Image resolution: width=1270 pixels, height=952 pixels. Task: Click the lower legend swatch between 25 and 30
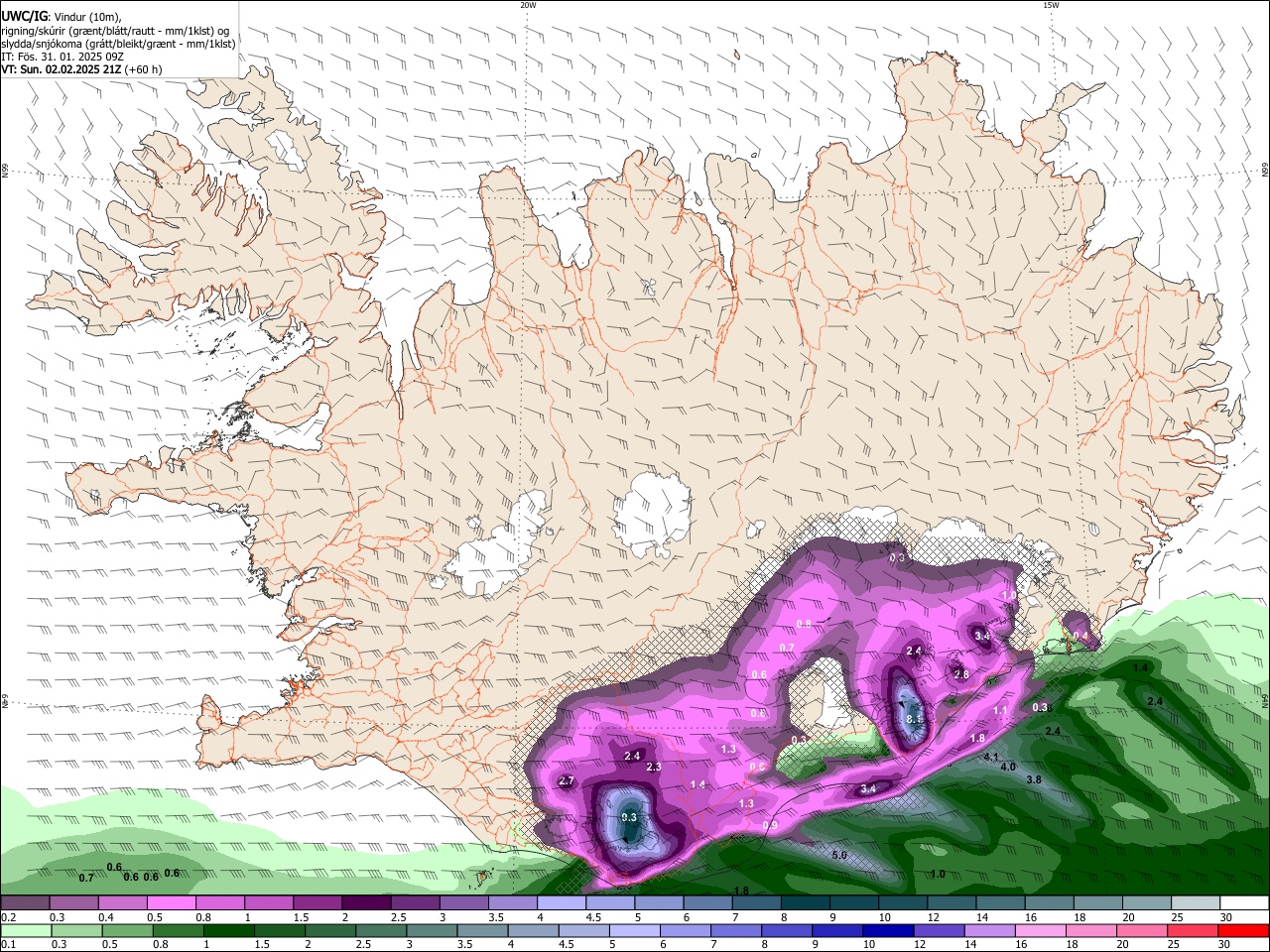click(x=1191, y=930)
